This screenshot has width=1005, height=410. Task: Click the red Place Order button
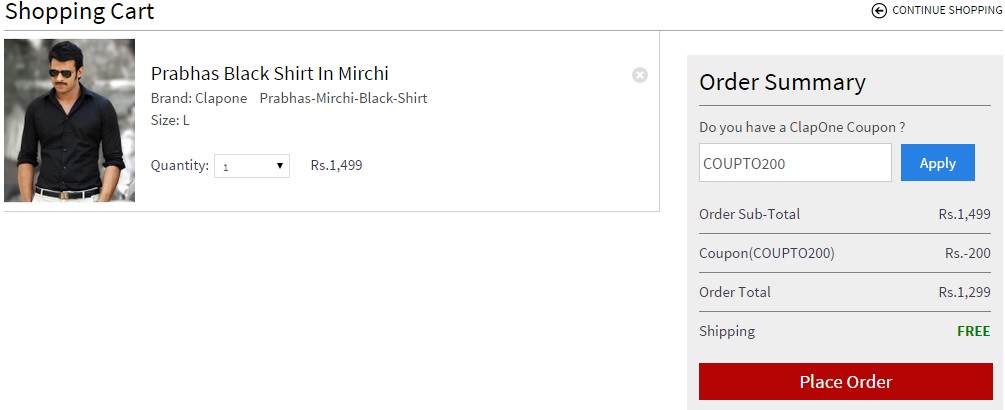pyautogui.click(x=845, y=382)
